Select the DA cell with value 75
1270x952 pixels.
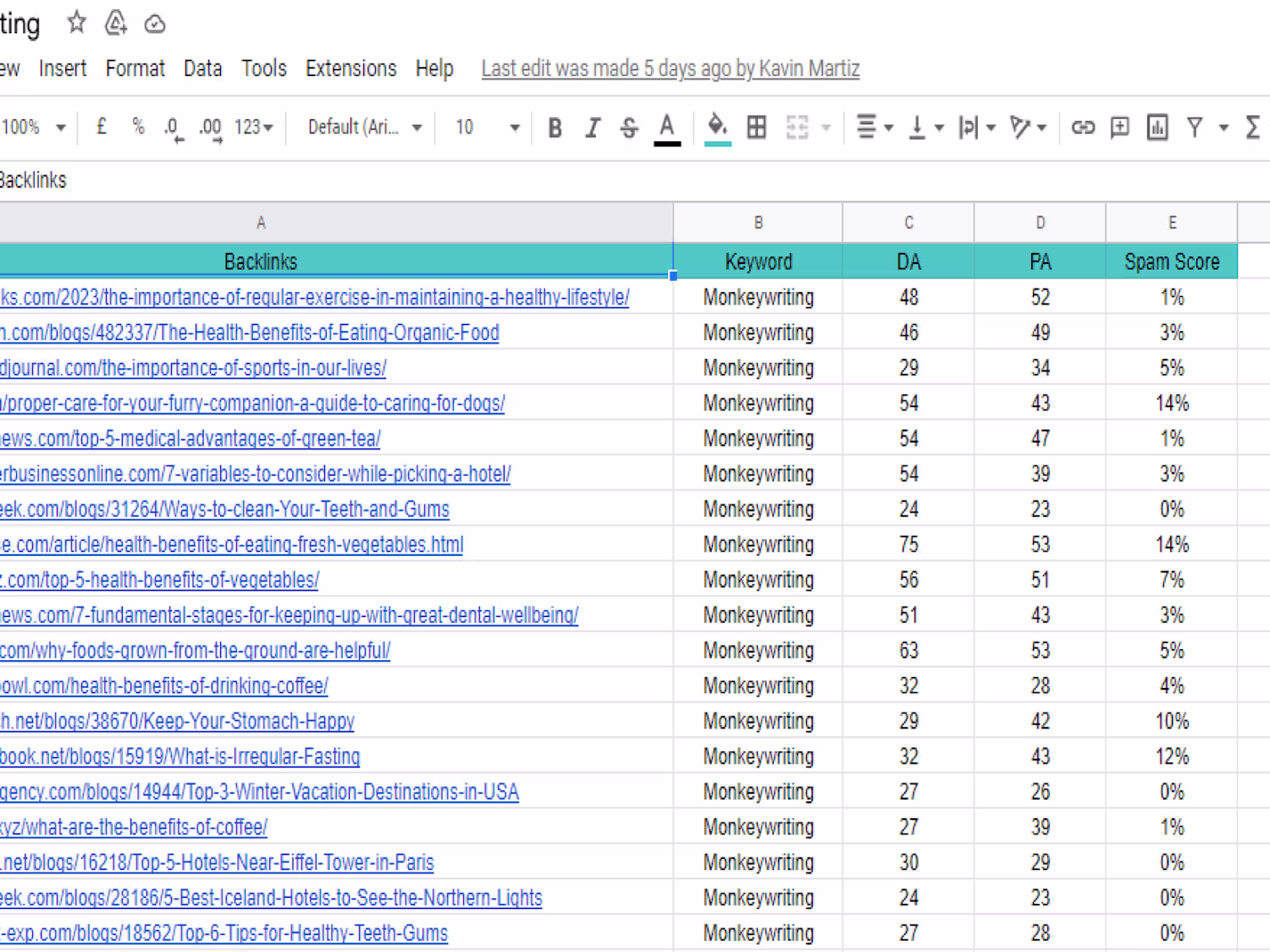(x=908, y=544)
